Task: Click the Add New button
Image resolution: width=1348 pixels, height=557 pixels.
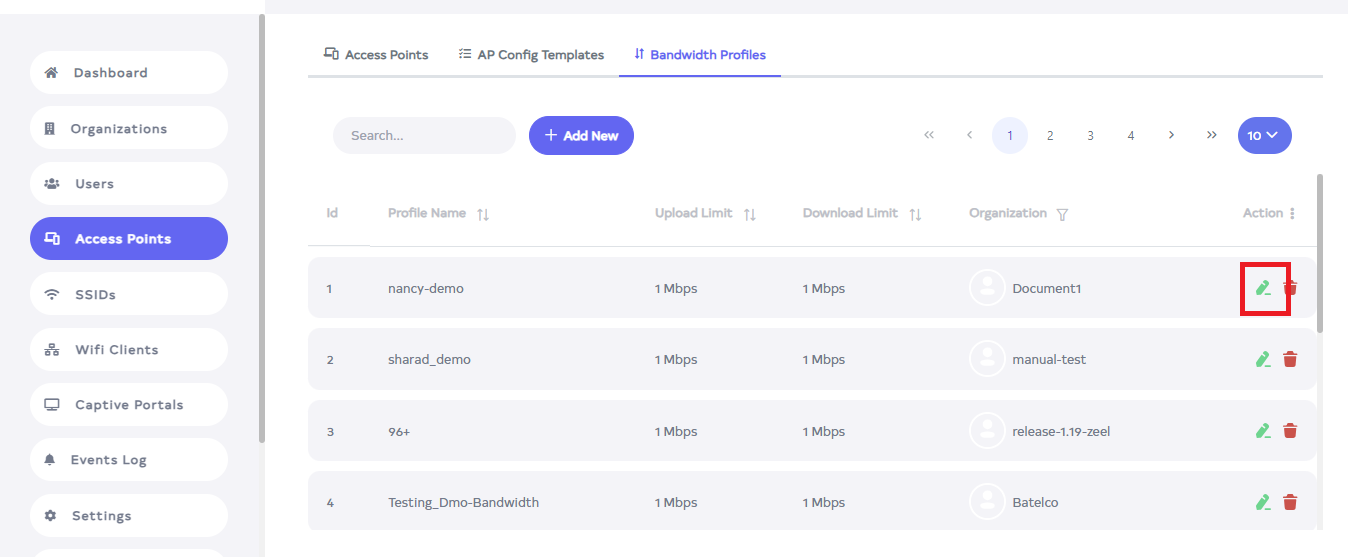Action: click(581, 136)
